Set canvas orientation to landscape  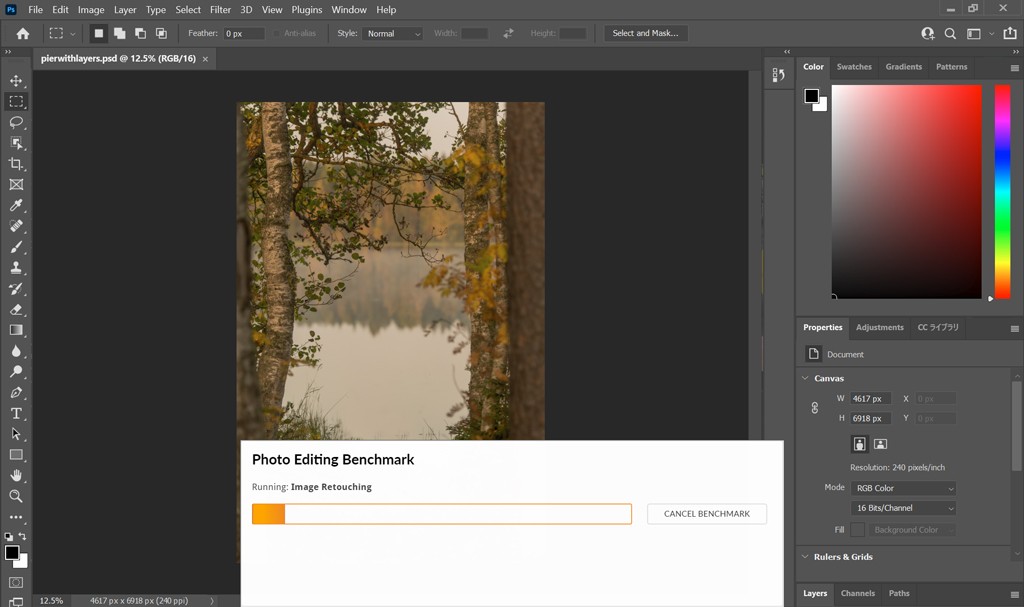[880, 444]
